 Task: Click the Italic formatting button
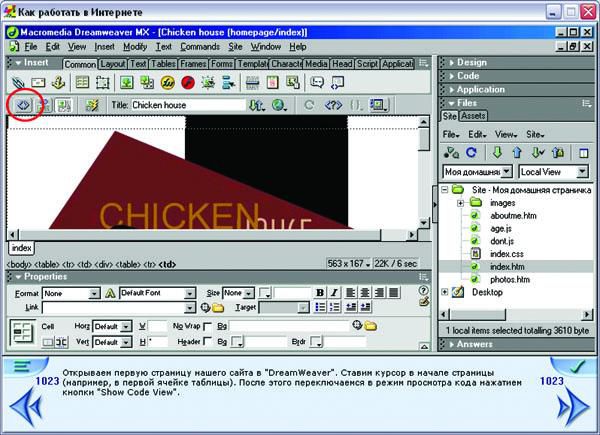pos(337,293)
